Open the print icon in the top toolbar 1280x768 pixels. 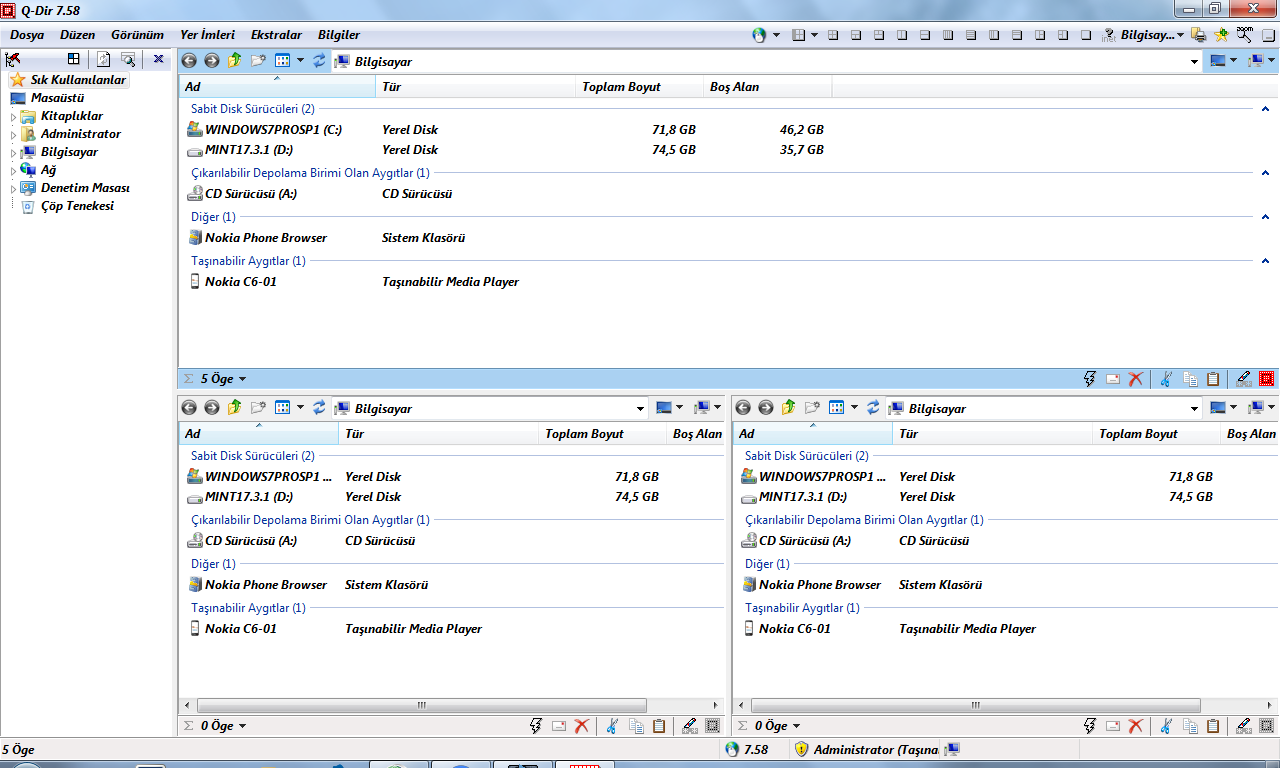click(x=1199, y=35)
